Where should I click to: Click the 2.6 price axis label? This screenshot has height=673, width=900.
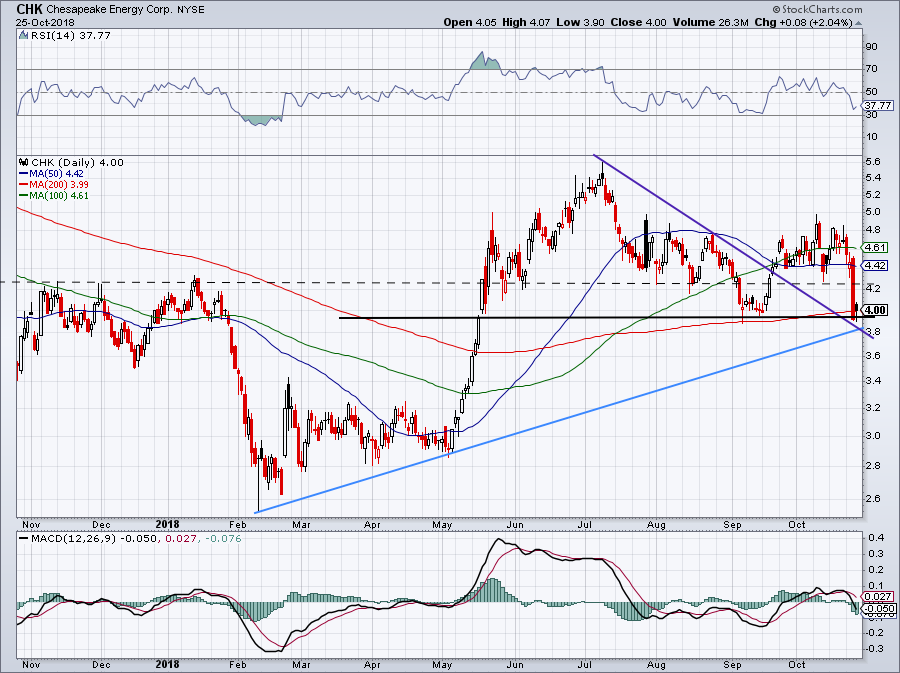click(872, 499)
